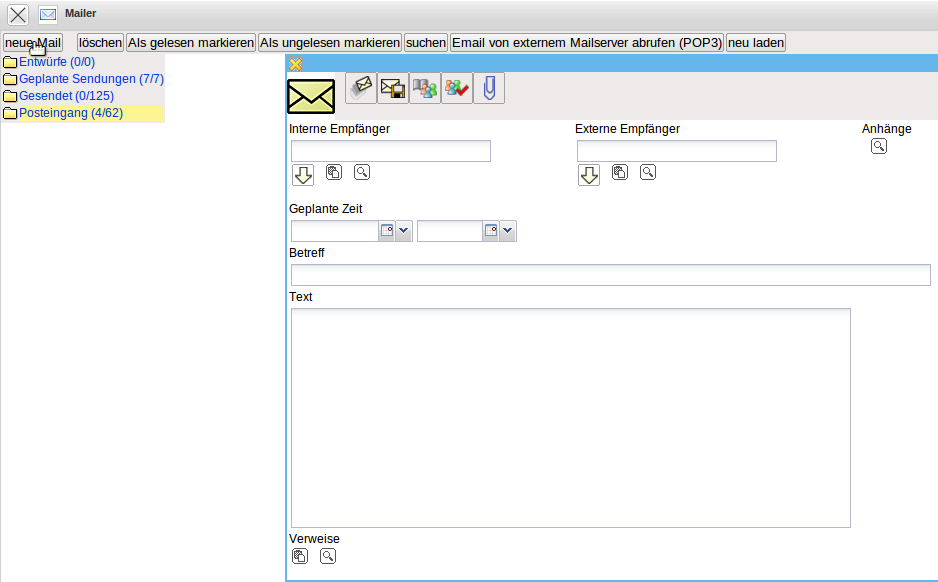Open the address book people icon
This screenshot has height=582, width=938.
[425, 88]
